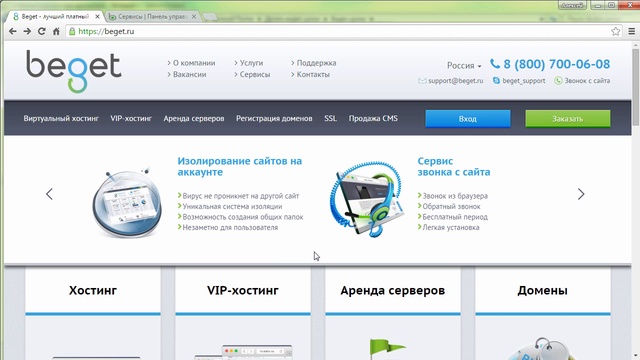Open the VIP-хостинг card heading
640x360 pixels.
point(243,291)
